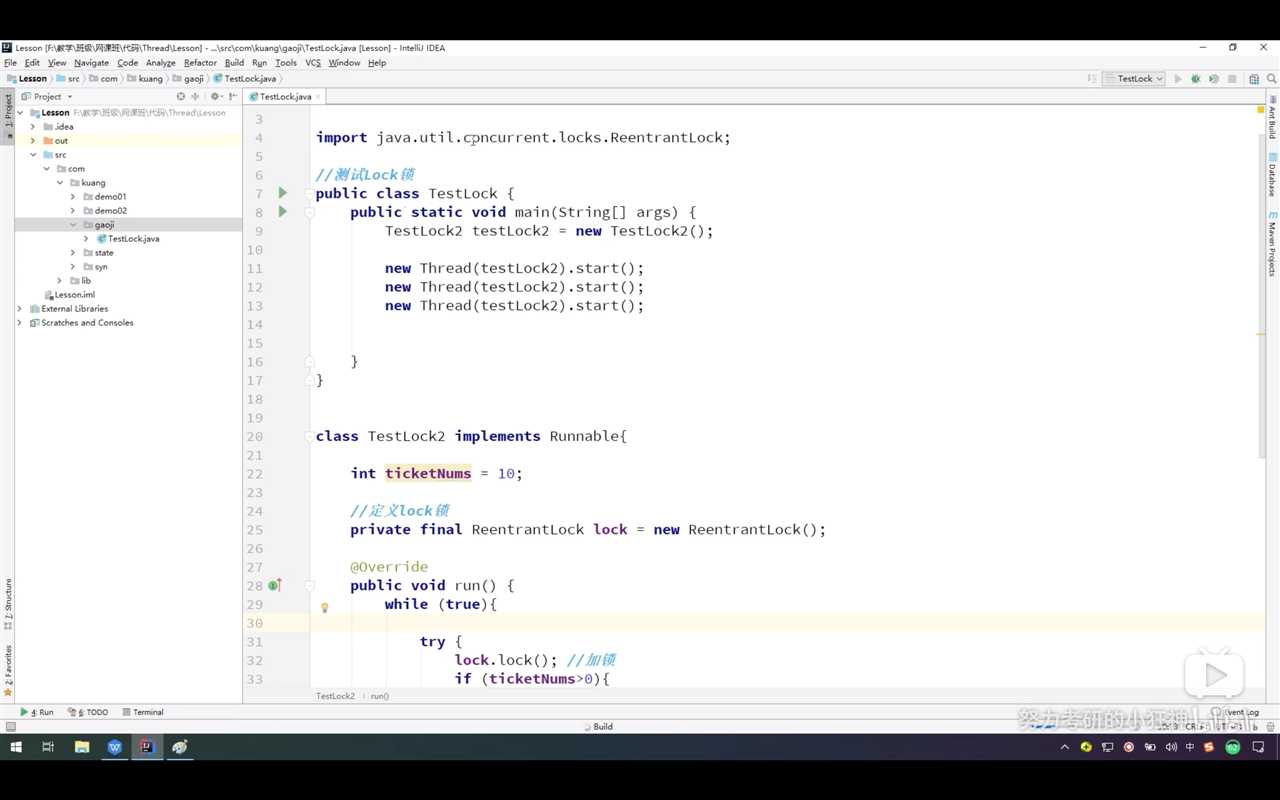Open the Run tool window tab
1280x800 pixels.
pyautogui.click(x=37, y=712)
